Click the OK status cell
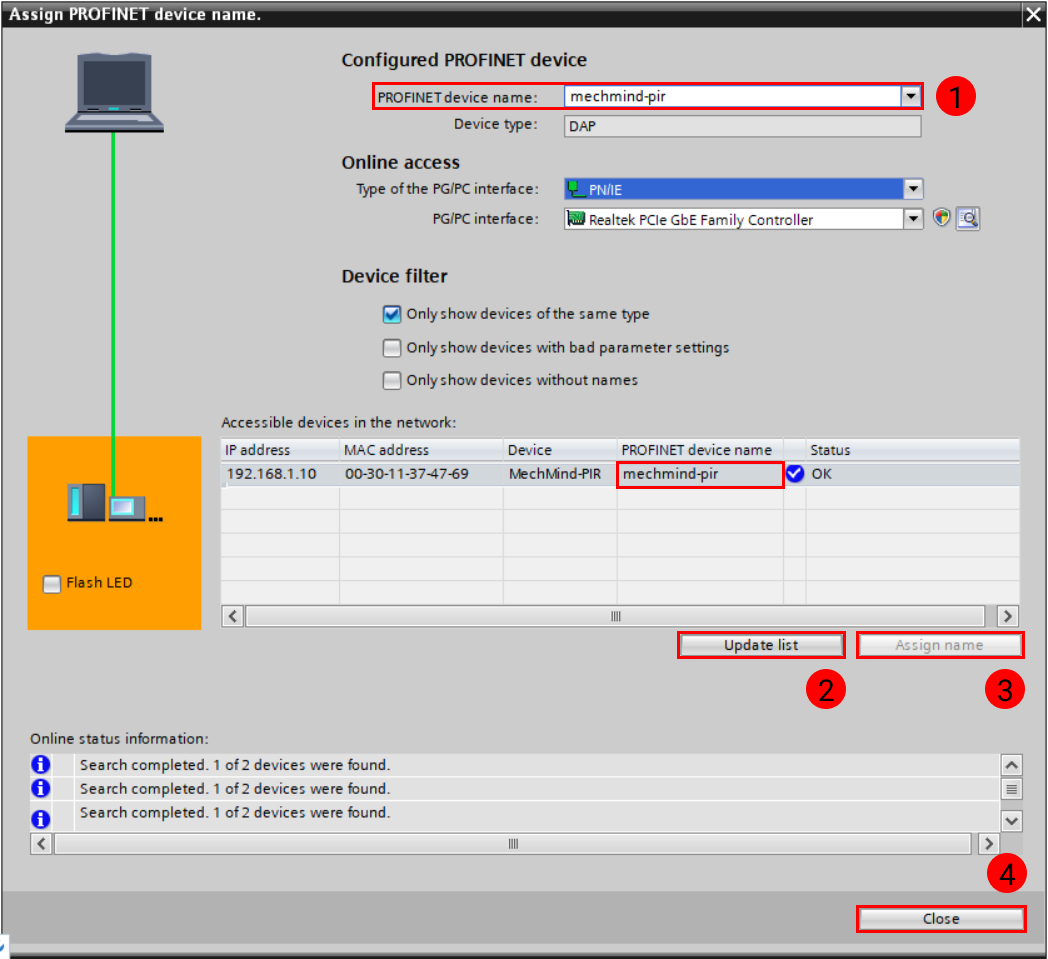 pyautogui.click(x=912, y=474)
